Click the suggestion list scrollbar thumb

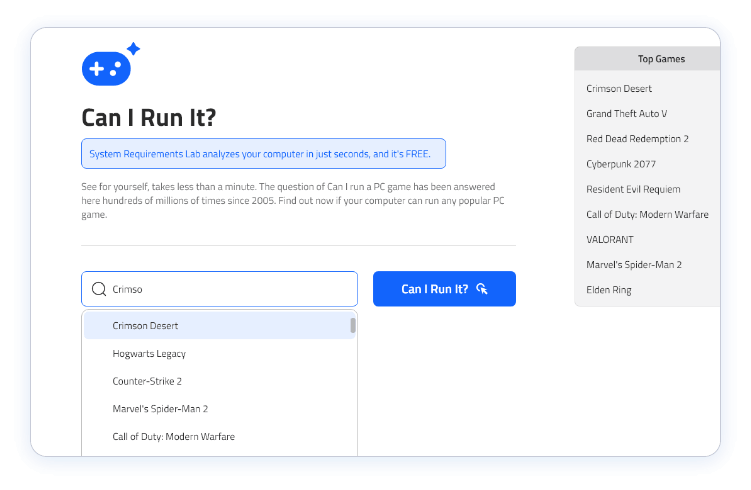click(x=353, y=325)
